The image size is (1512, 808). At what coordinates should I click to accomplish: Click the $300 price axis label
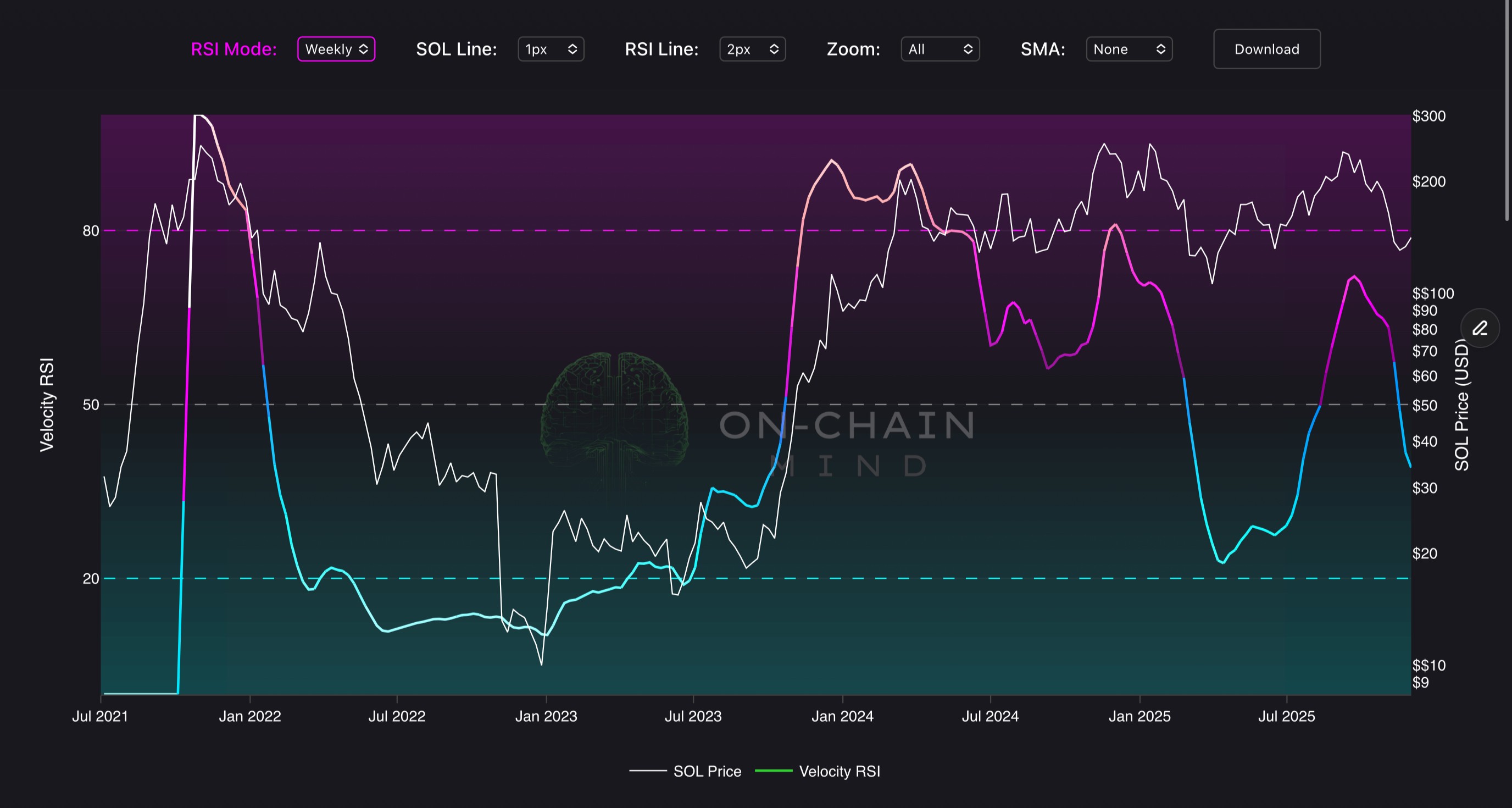click(x=1428, y=117)
